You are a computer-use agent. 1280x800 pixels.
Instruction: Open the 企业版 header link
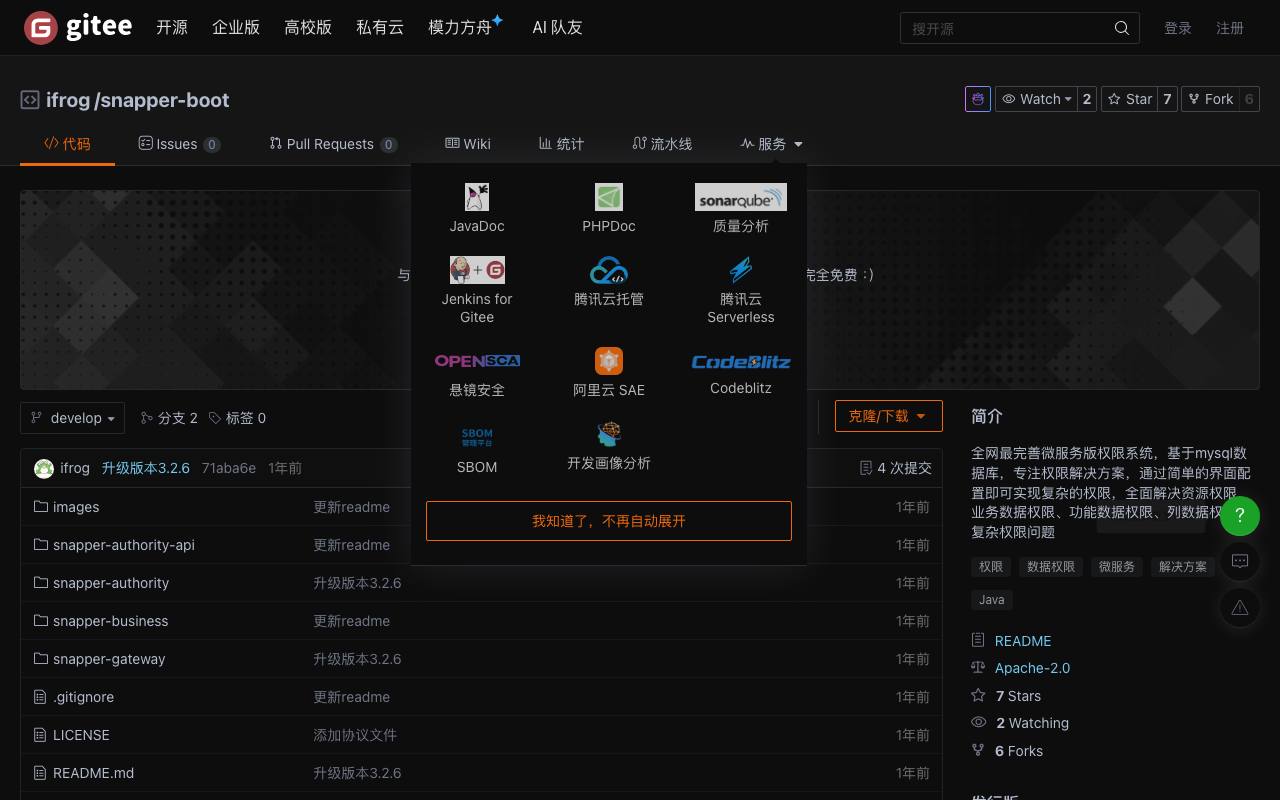pyautogui.click(x=236, y=28)
